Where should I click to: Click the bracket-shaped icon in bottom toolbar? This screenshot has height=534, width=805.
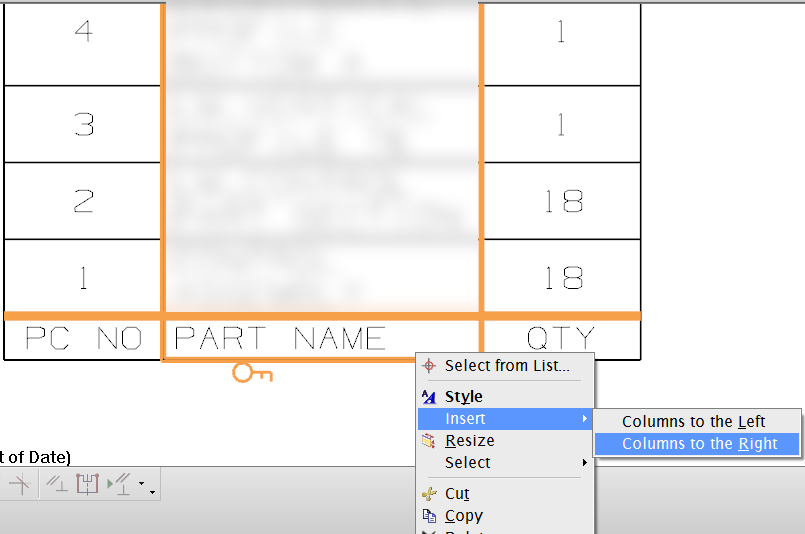[87, 486]
